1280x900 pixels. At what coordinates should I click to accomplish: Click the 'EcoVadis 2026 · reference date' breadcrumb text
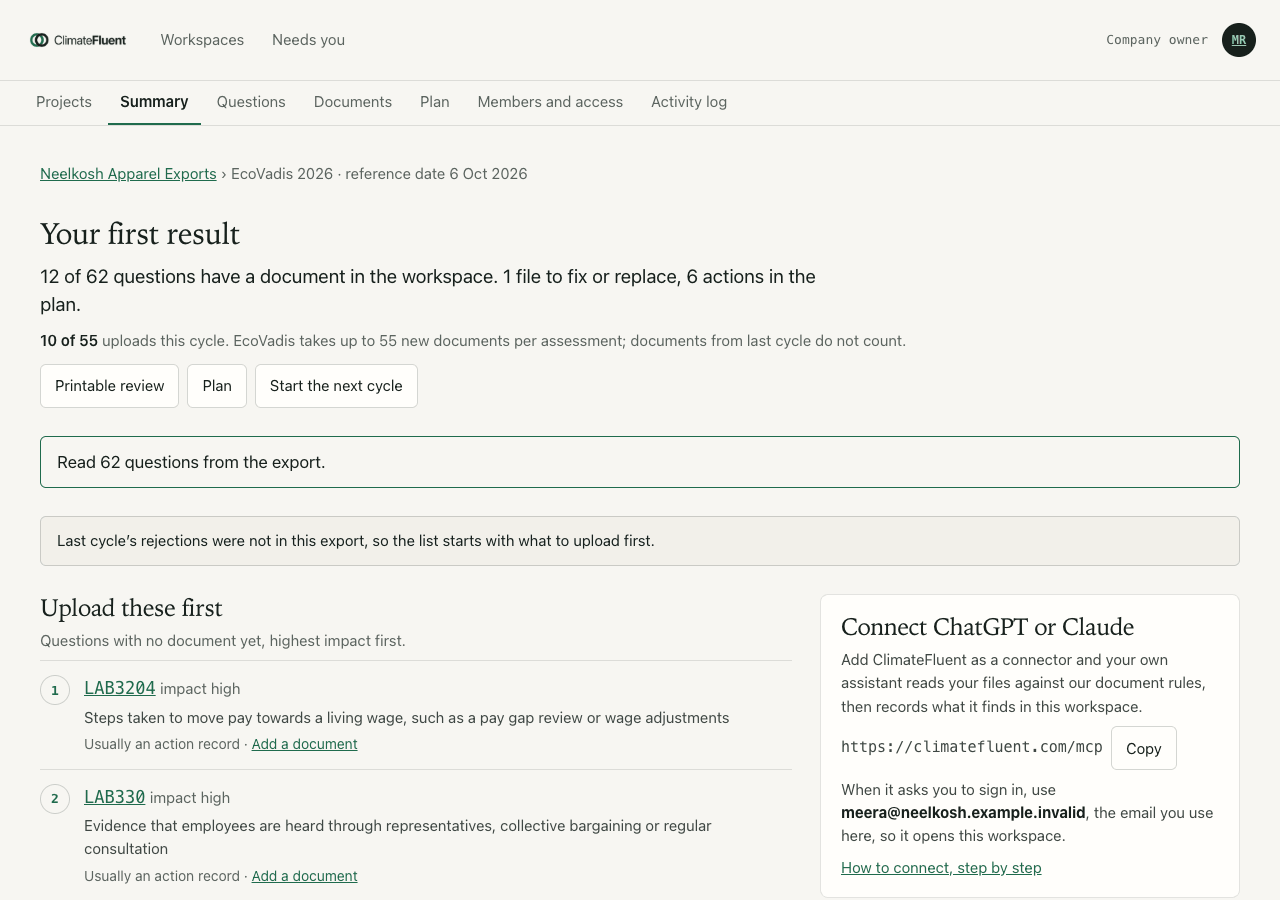(379, 174)
